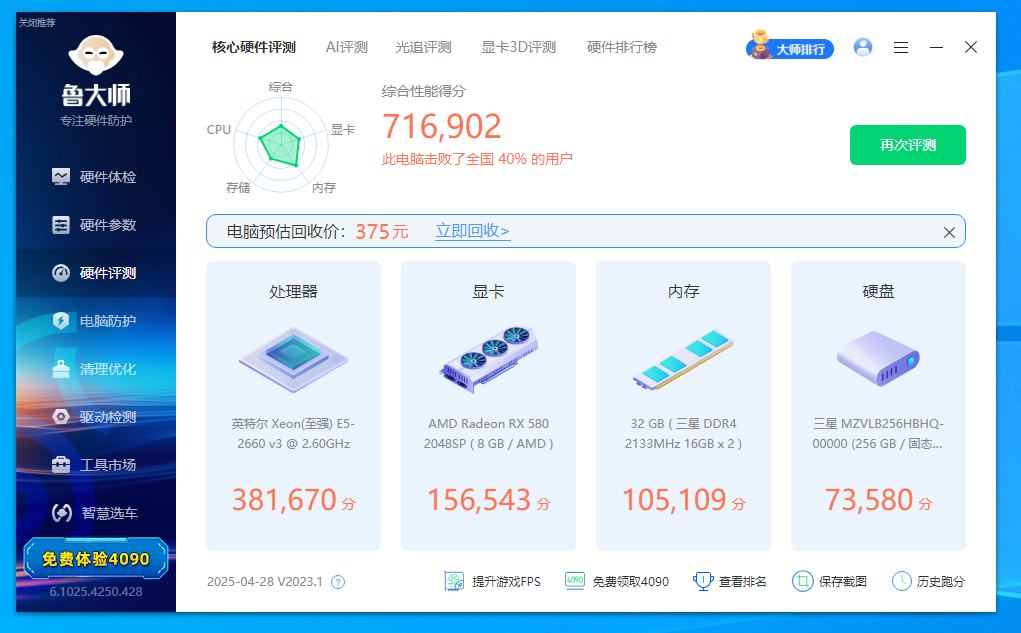
Task: Click the 硬盘 drive illustration
Action: [878, 359]
